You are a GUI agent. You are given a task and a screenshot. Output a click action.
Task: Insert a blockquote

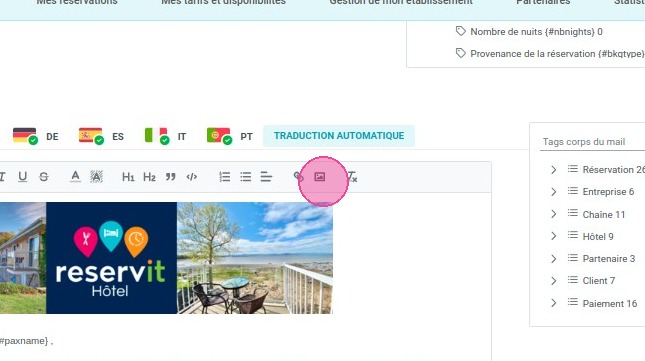click(170, 177)
